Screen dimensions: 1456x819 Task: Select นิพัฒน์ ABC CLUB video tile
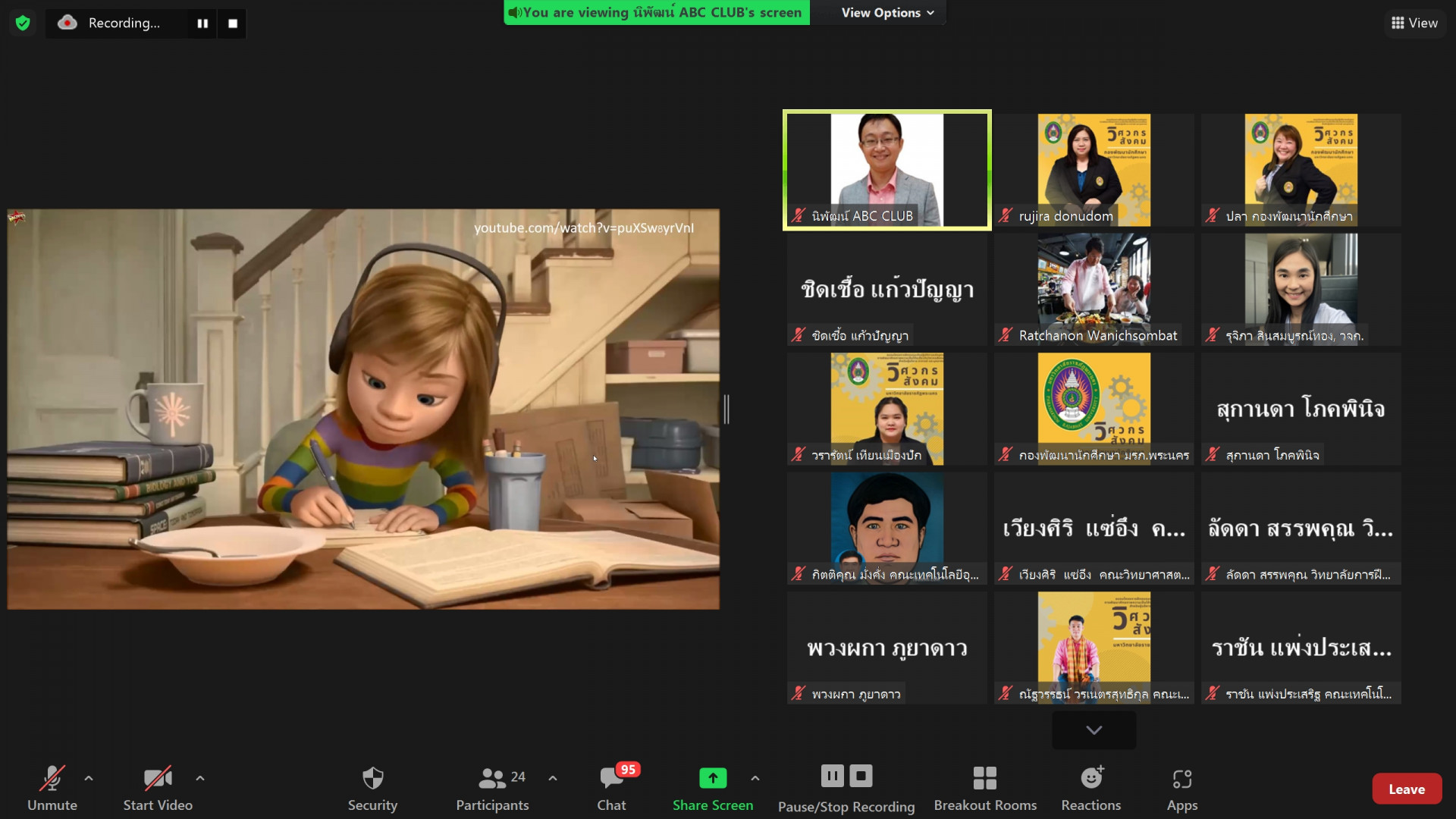point(887,170)
